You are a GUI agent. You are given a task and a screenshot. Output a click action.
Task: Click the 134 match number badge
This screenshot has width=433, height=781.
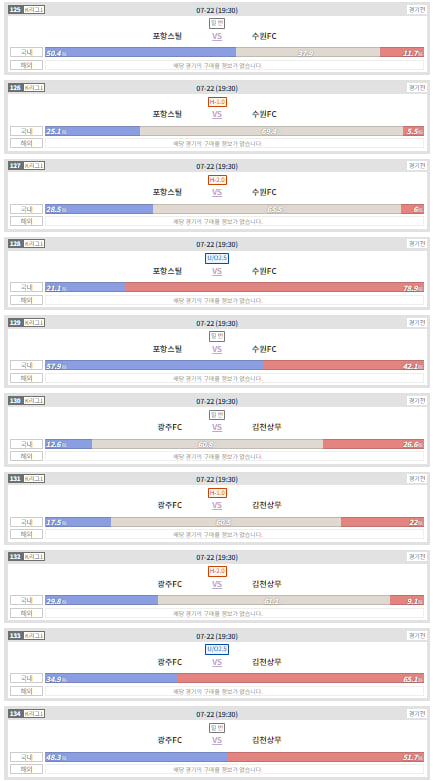[x=15, y=713]
